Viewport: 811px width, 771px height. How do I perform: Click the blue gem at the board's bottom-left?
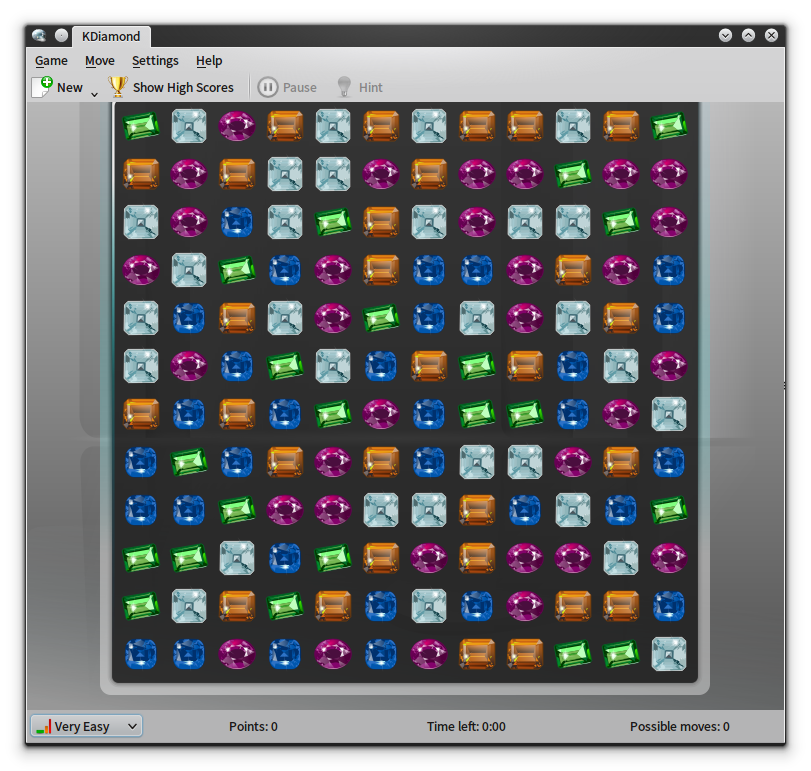pyautogui.click(x=141, y=654)
